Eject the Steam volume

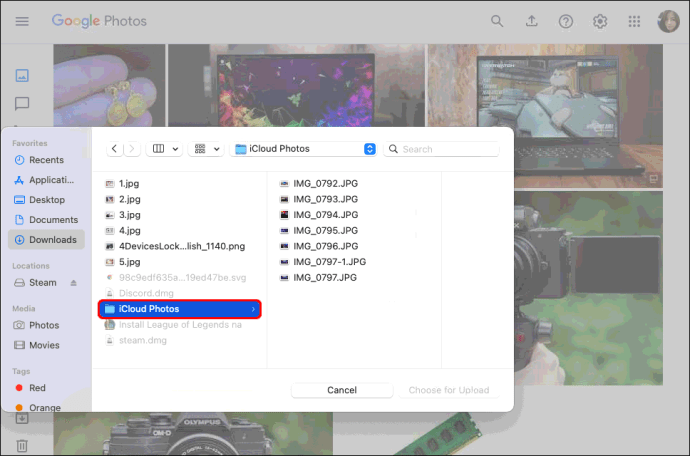(x=73, y=283)
